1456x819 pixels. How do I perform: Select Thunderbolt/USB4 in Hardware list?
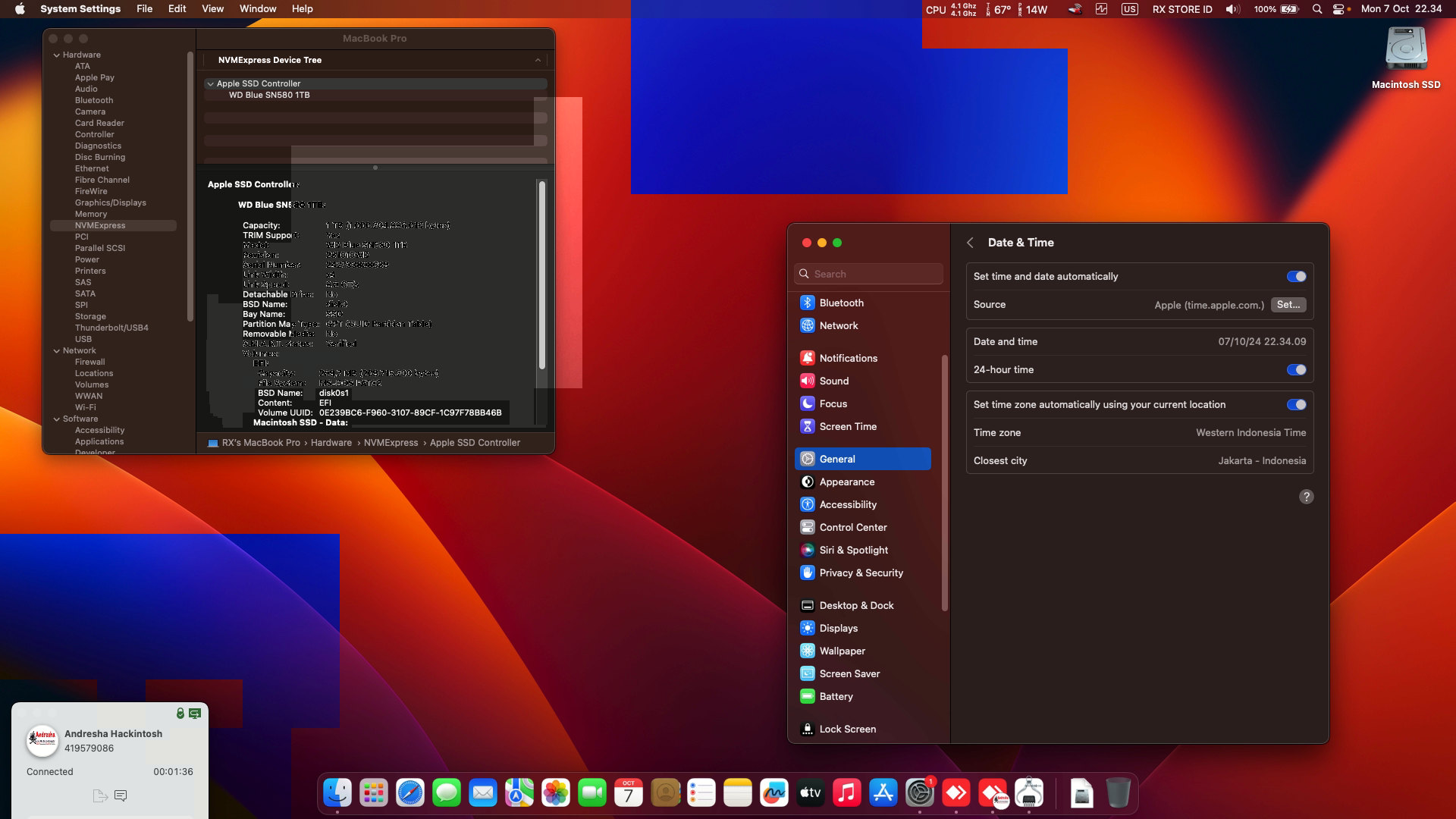pos(111,328)
